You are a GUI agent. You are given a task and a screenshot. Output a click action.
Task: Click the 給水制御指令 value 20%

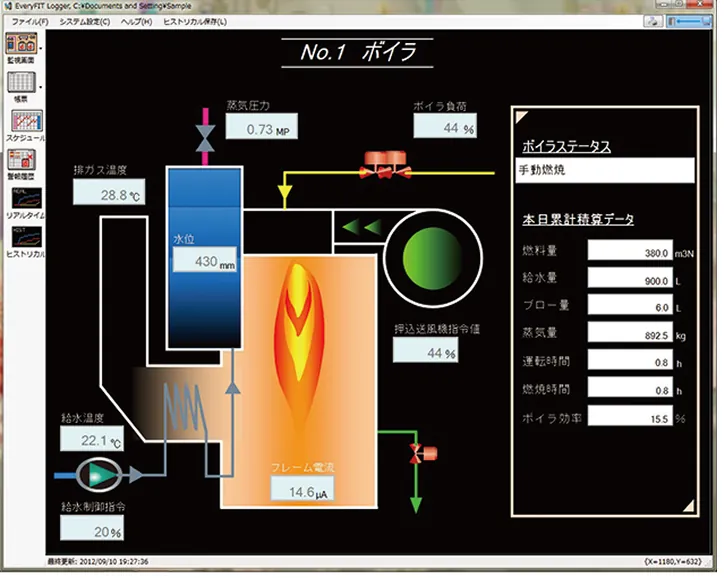click(x=92, y=528)
